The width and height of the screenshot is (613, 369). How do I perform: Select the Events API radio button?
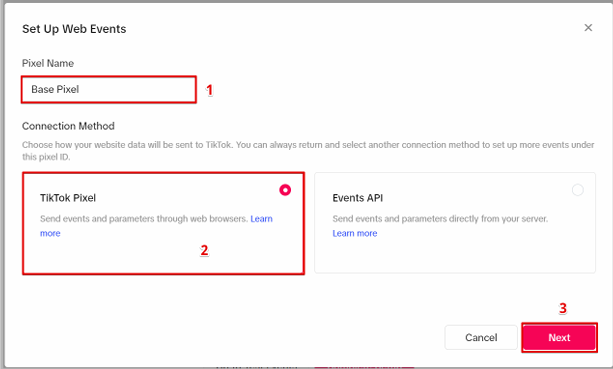(577, 190)
